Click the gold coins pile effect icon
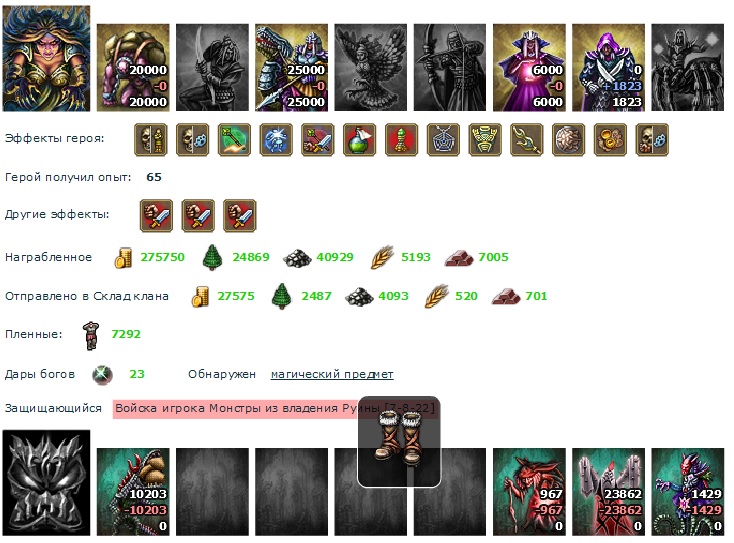 pyautogui.click(x=610, y=139)
